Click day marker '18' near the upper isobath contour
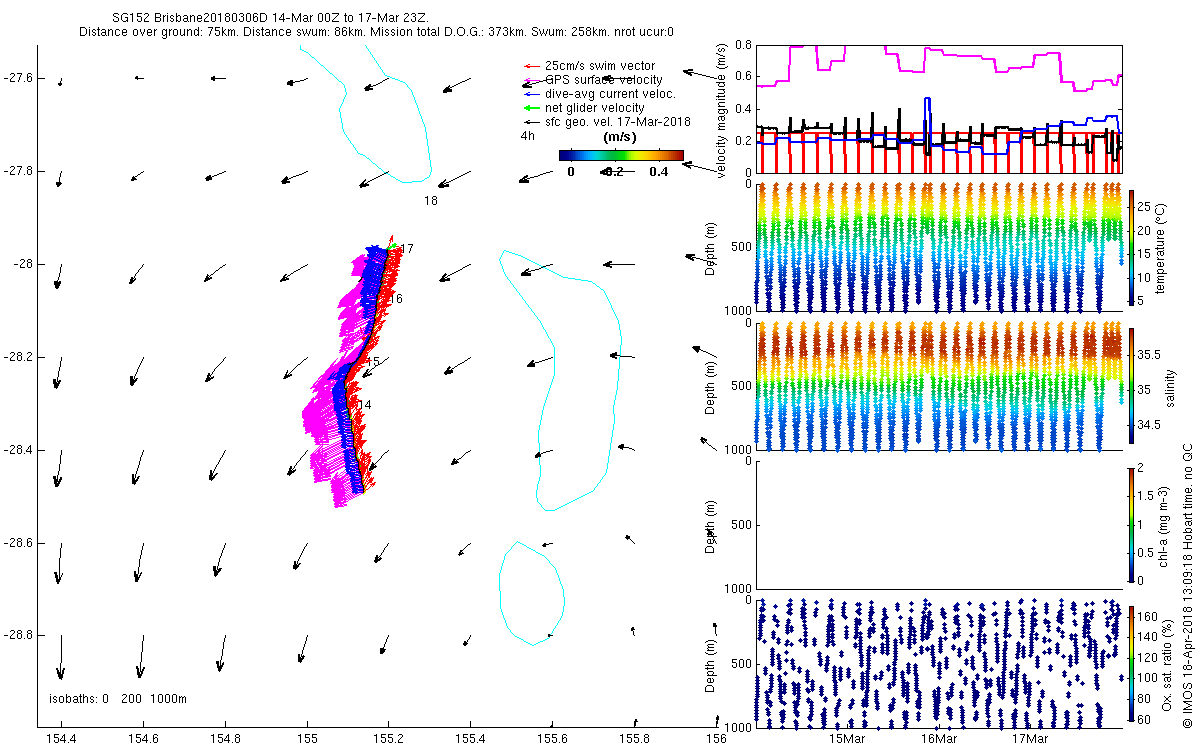Viewport: 1200px width, 750px height. pos(431,201)
